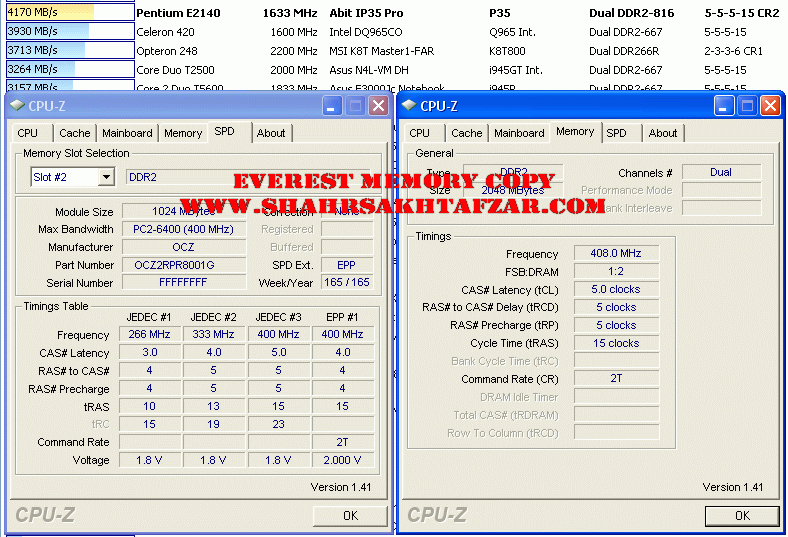Viewport: 788px width, 537px height.
Task: Open SPD tab in right CPU-Z window
Action: click(617, 133)
